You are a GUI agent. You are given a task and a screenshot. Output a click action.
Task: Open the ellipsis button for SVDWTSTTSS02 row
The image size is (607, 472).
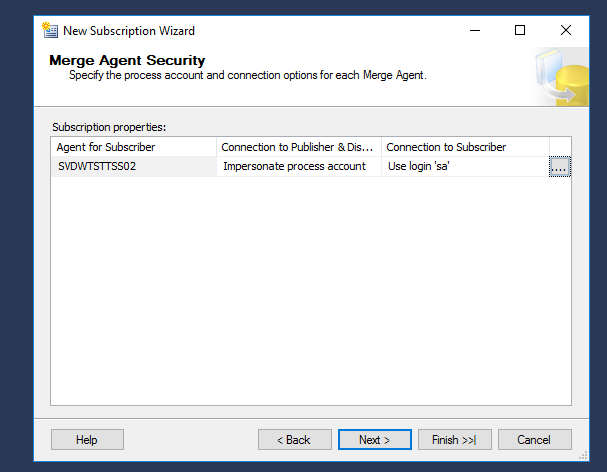(x=560, y=166)
